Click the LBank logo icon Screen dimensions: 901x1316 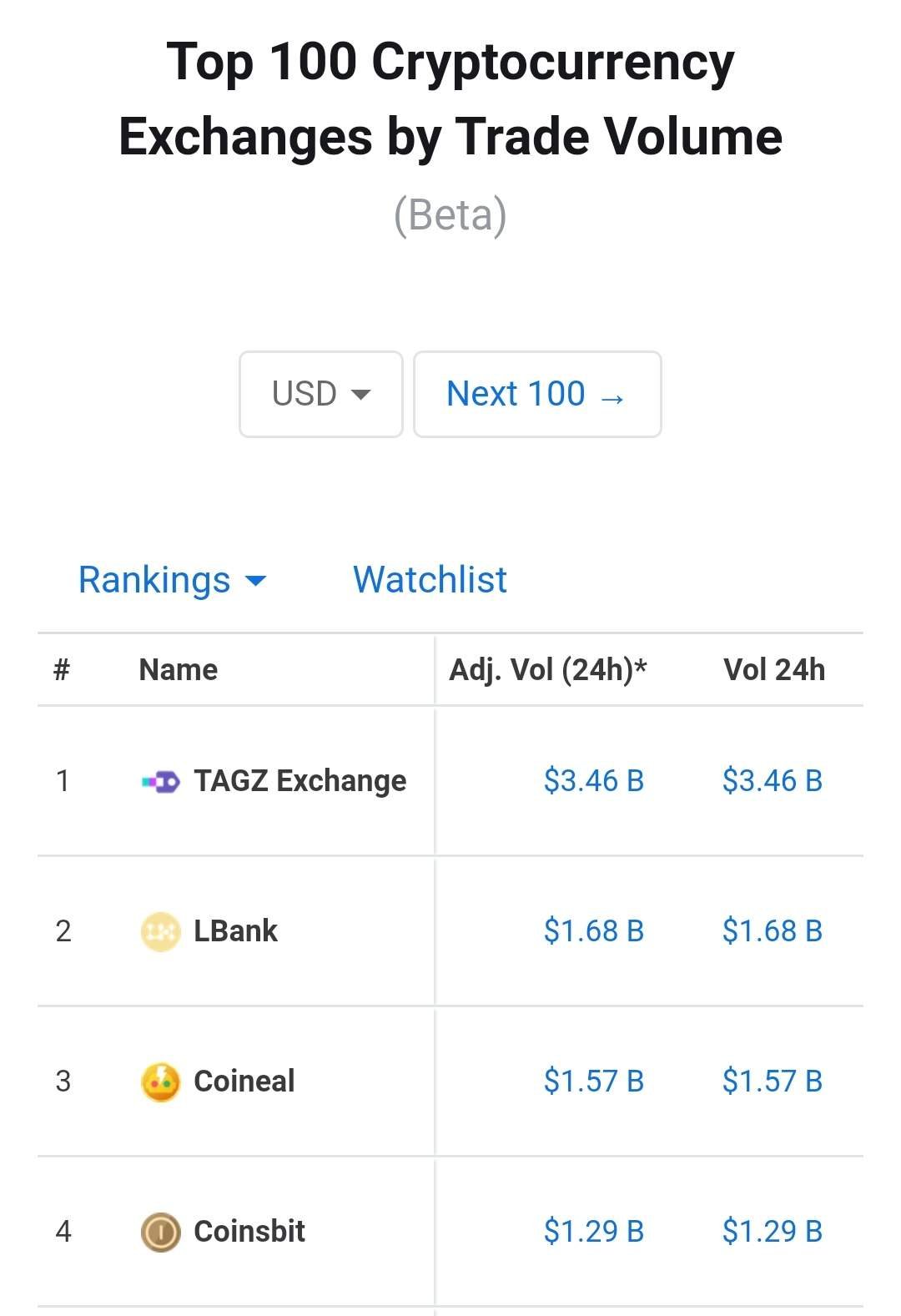click(160, 932)
